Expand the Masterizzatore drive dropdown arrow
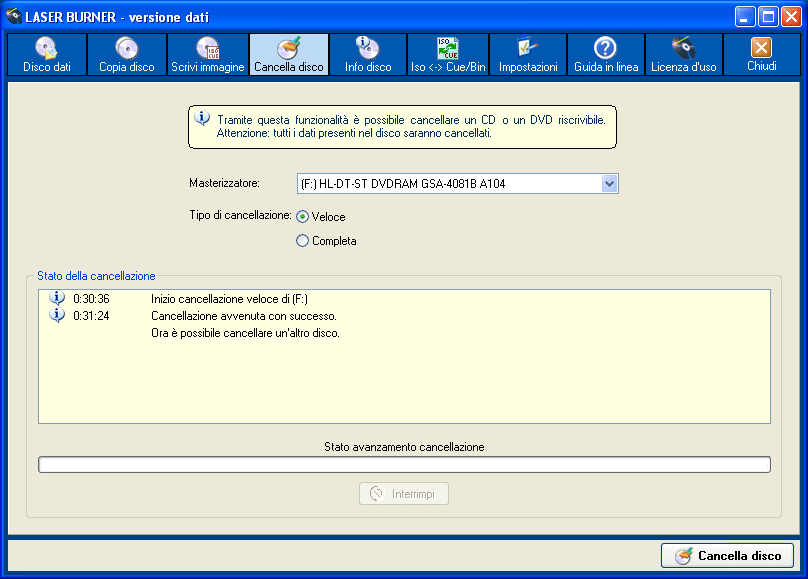 pyautogui.click(x=610, y=183)
